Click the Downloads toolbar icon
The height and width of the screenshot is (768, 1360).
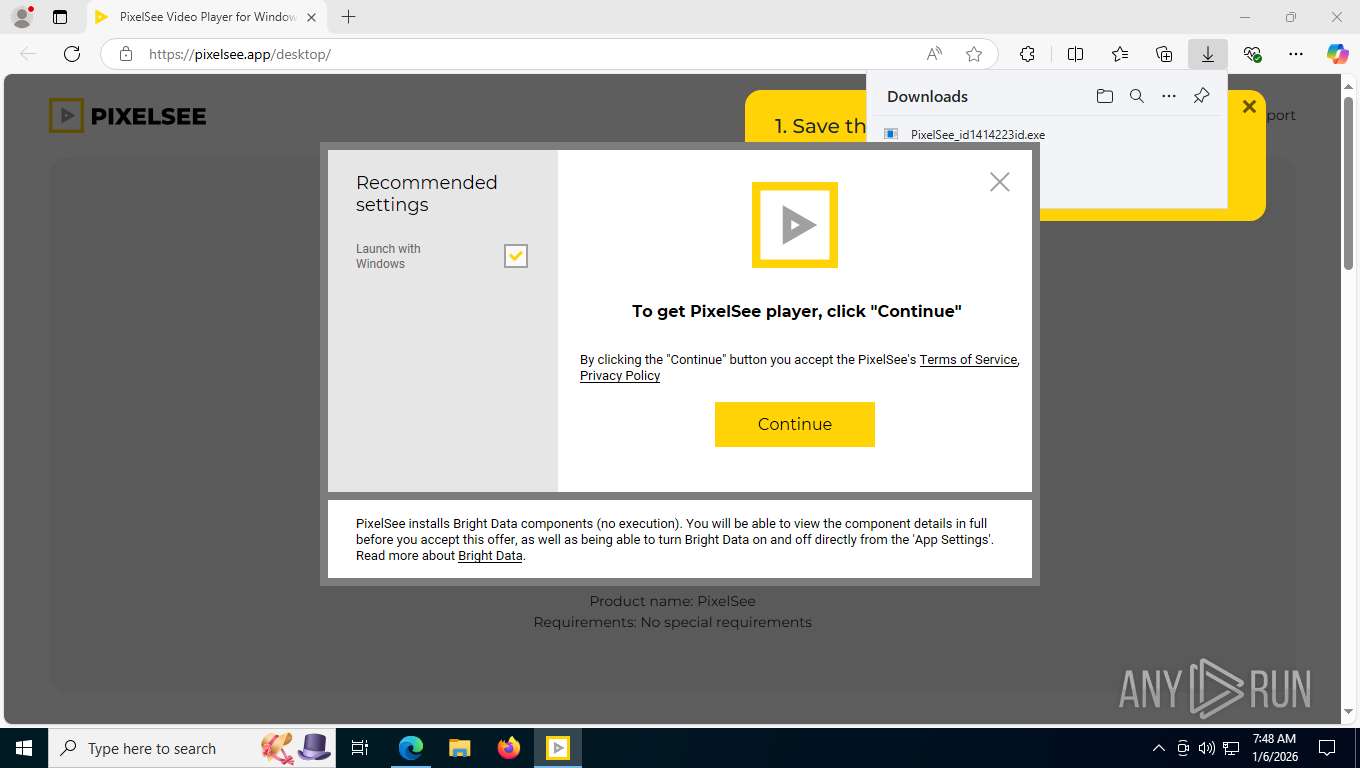[1208, 54]
